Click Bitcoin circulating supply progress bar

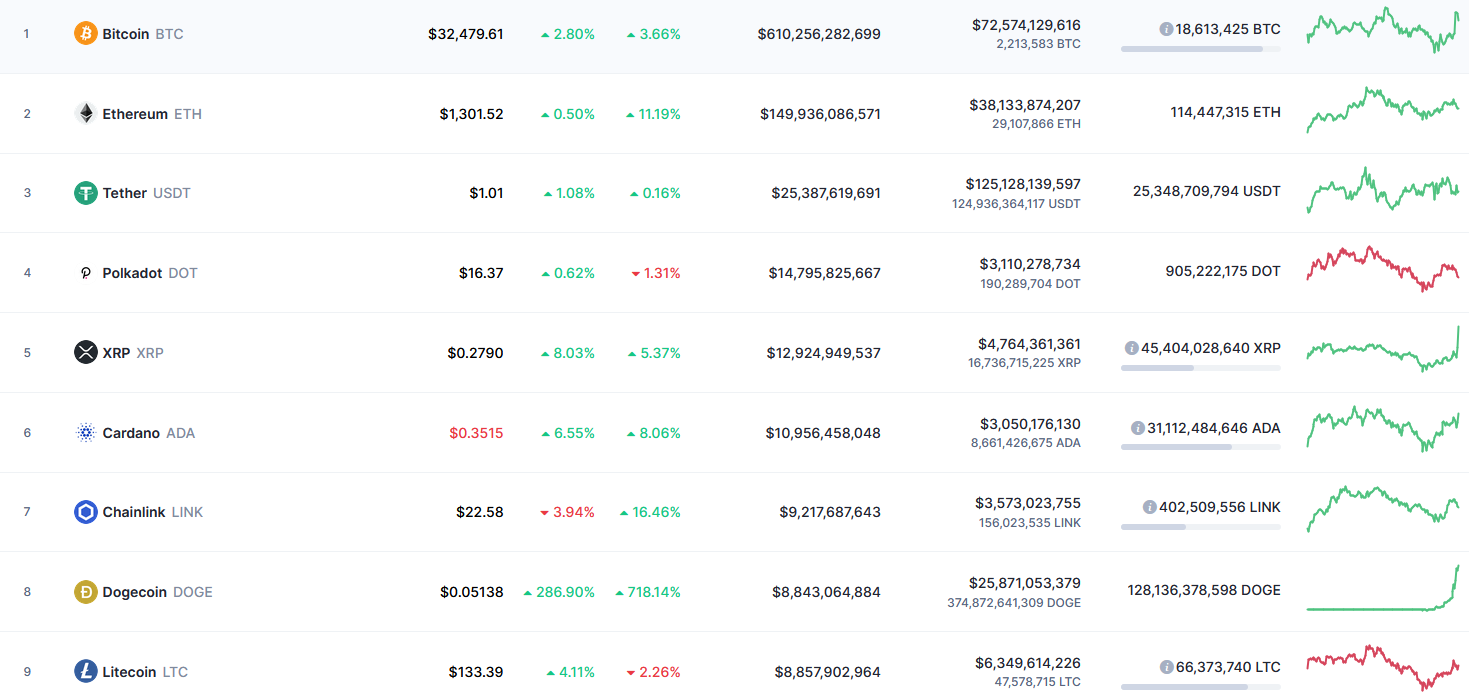(x=1200, y=48)
